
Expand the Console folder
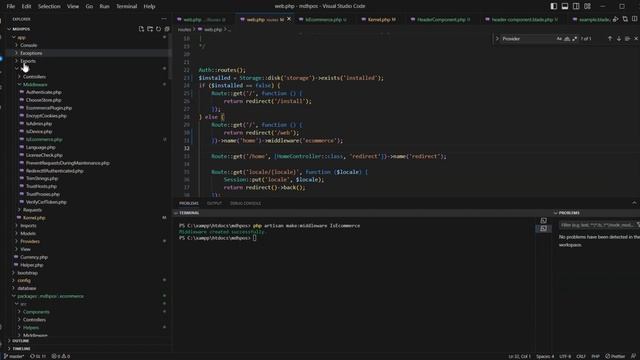(29, 45)
